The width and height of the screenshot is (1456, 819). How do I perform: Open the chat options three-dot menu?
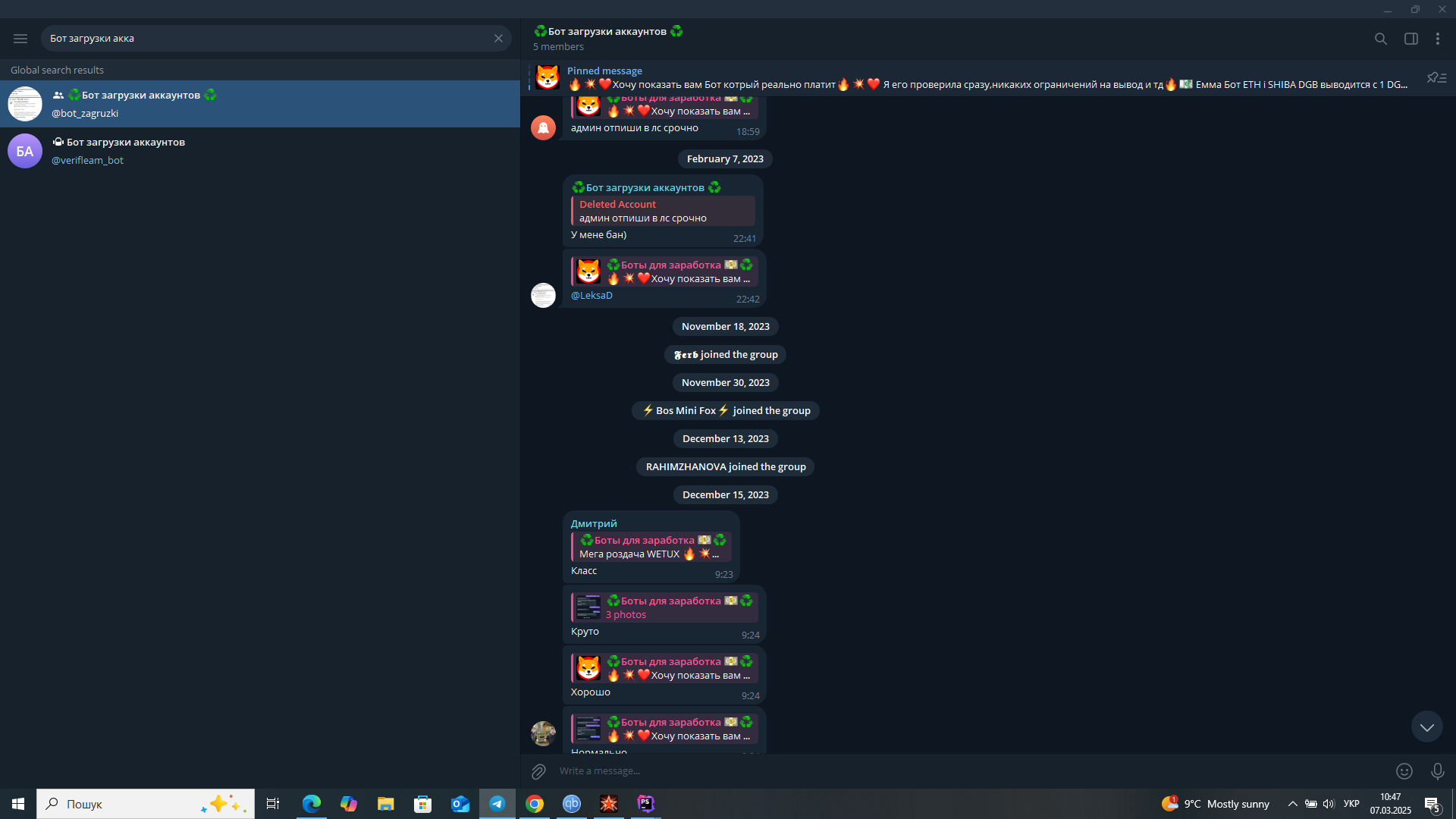1438,39
